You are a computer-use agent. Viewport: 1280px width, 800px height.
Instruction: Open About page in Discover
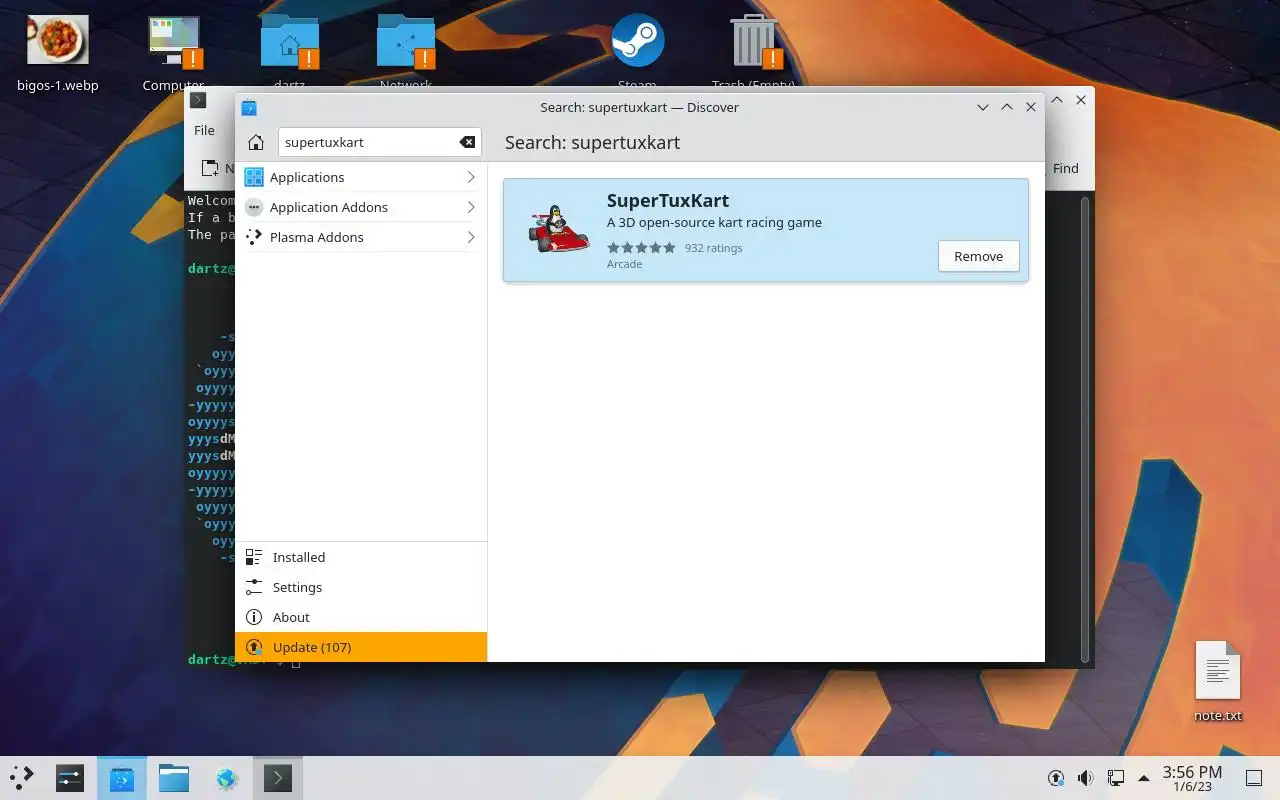[361, 617]
